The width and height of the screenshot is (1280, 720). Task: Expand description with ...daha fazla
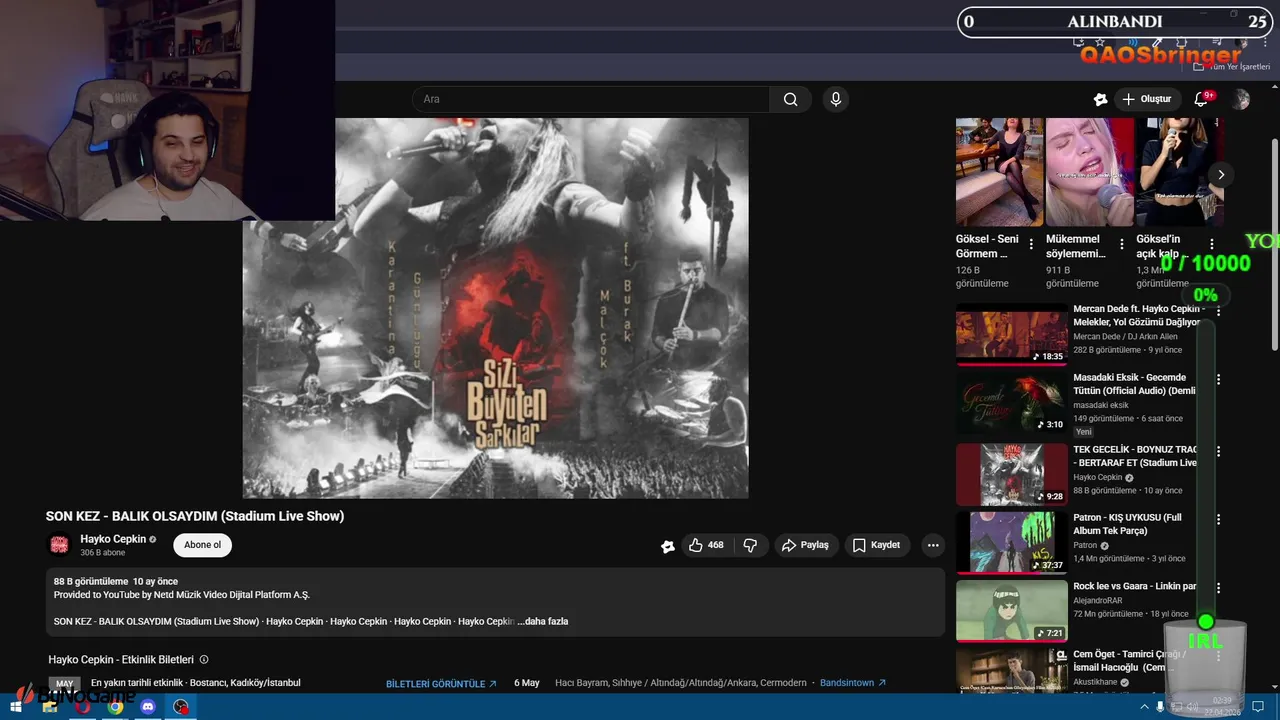[543, 622]
